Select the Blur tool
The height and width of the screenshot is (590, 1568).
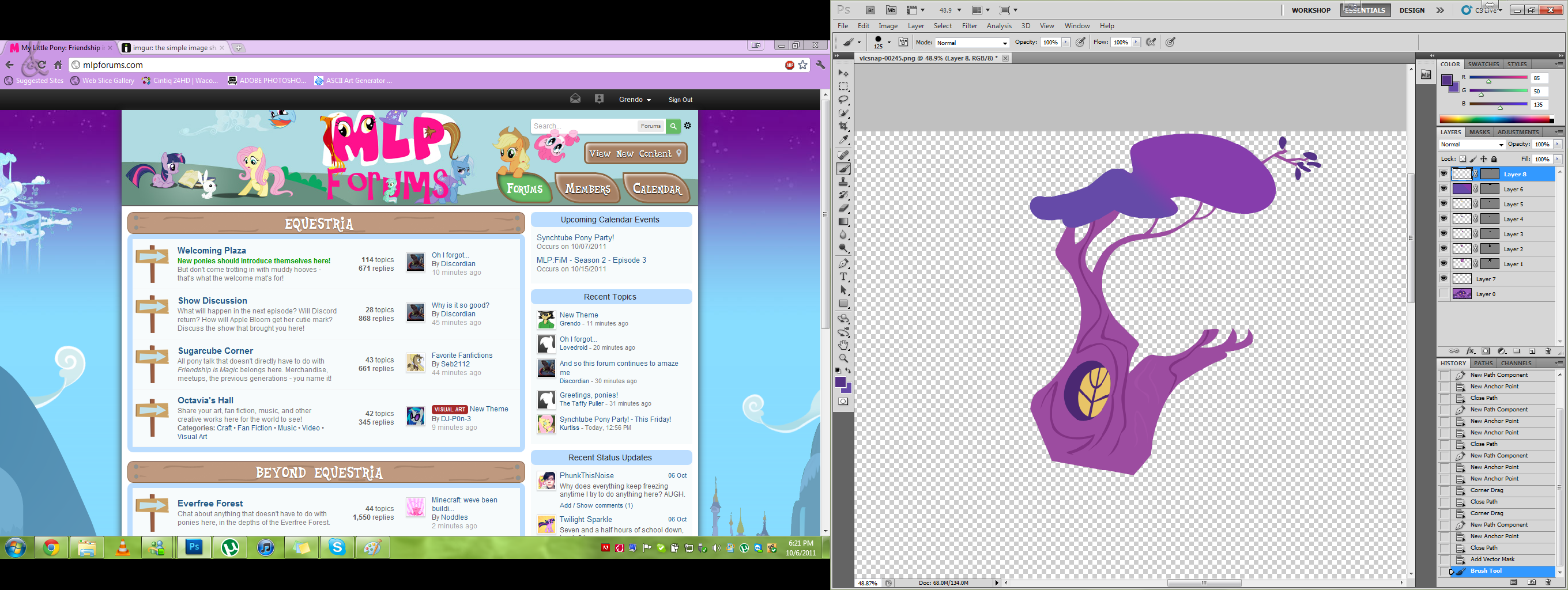pos(843,235)
